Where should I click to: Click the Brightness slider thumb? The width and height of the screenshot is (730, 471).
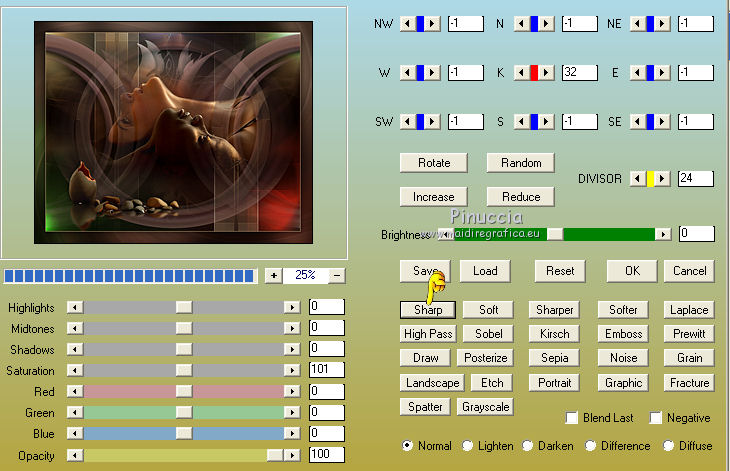click(x=554, y=234)
